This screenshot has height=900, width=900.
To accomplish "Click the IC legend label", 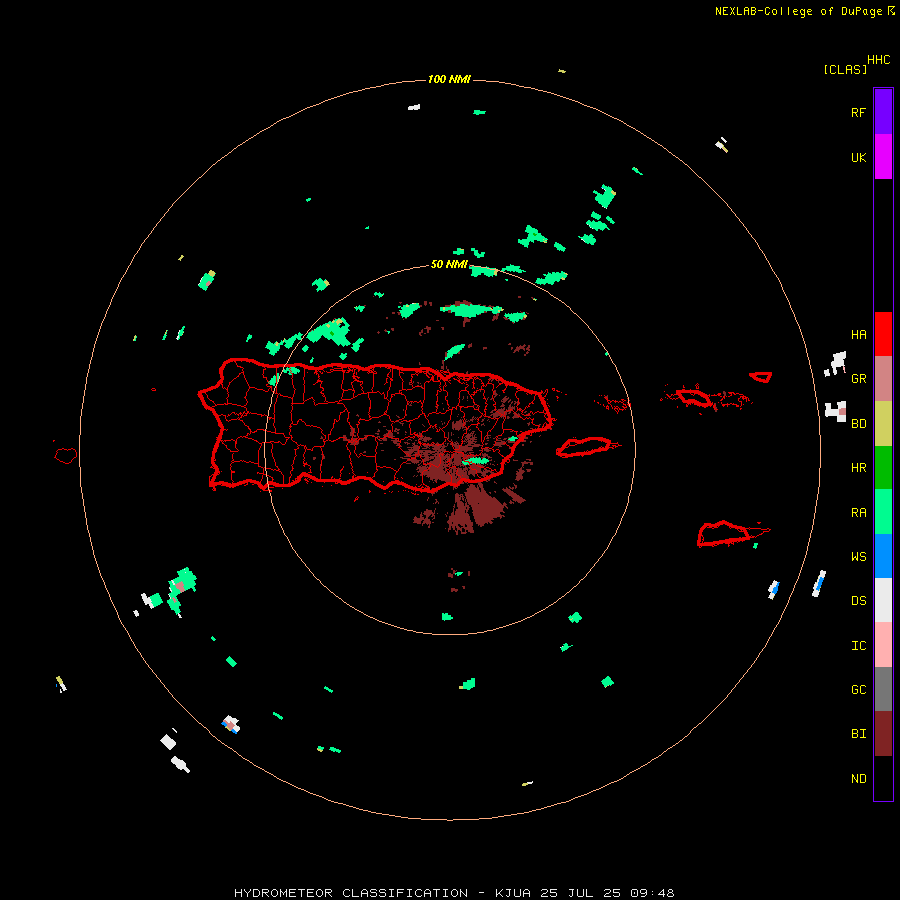I will pyautogui.click(x=858, y=645).
